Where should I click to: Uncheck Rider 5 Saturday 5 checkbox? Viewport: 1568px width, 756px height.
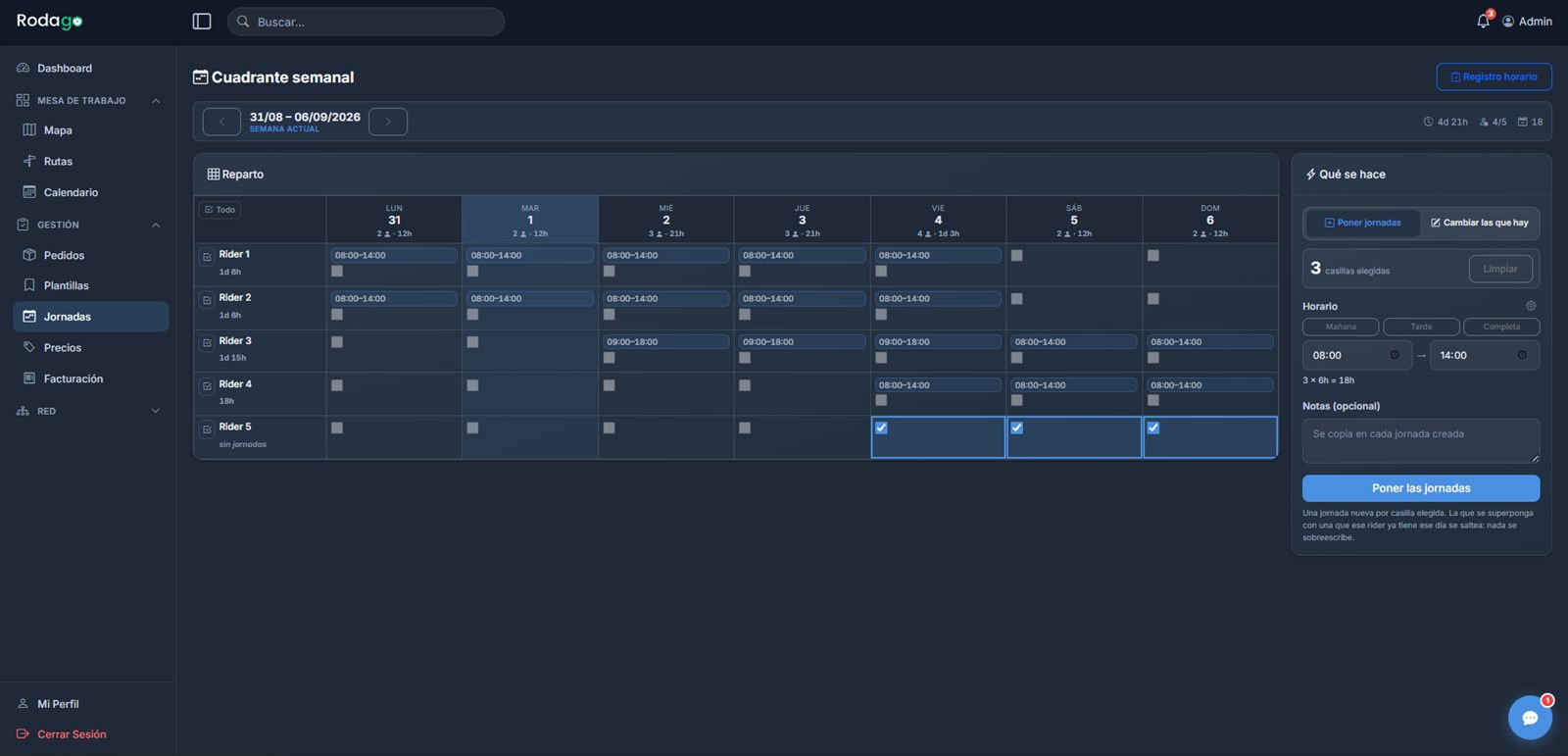pyautogui.click(x=1017, y=428)
